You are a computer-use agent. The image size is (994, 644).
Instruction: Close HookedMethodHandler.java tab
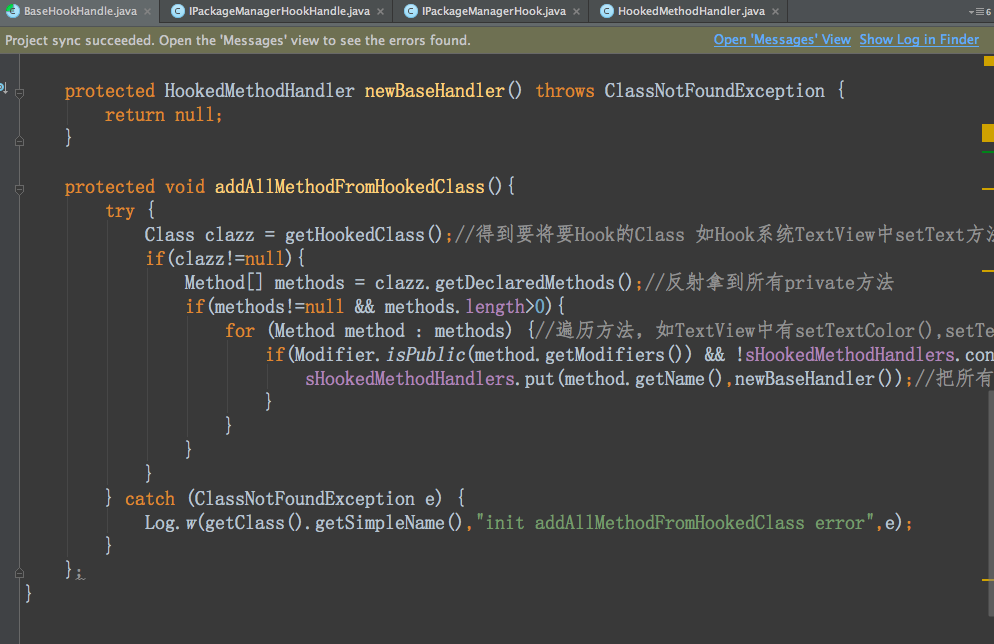pos(775,11)
